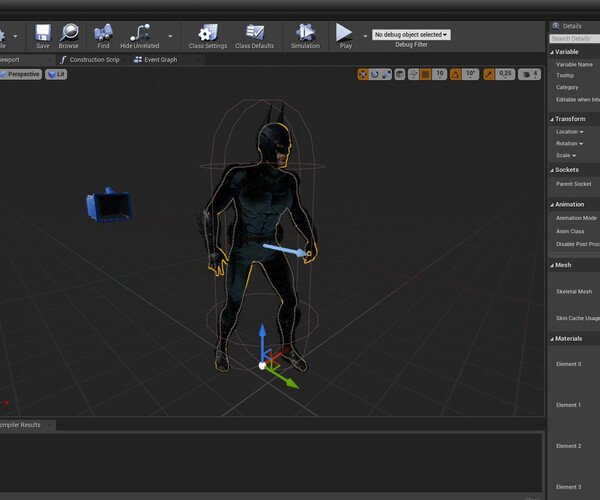Image resolution: width=600 pixels, height=500 pixels.
Task: Start Simulation from the toolbar
Action: click(305, 36)
